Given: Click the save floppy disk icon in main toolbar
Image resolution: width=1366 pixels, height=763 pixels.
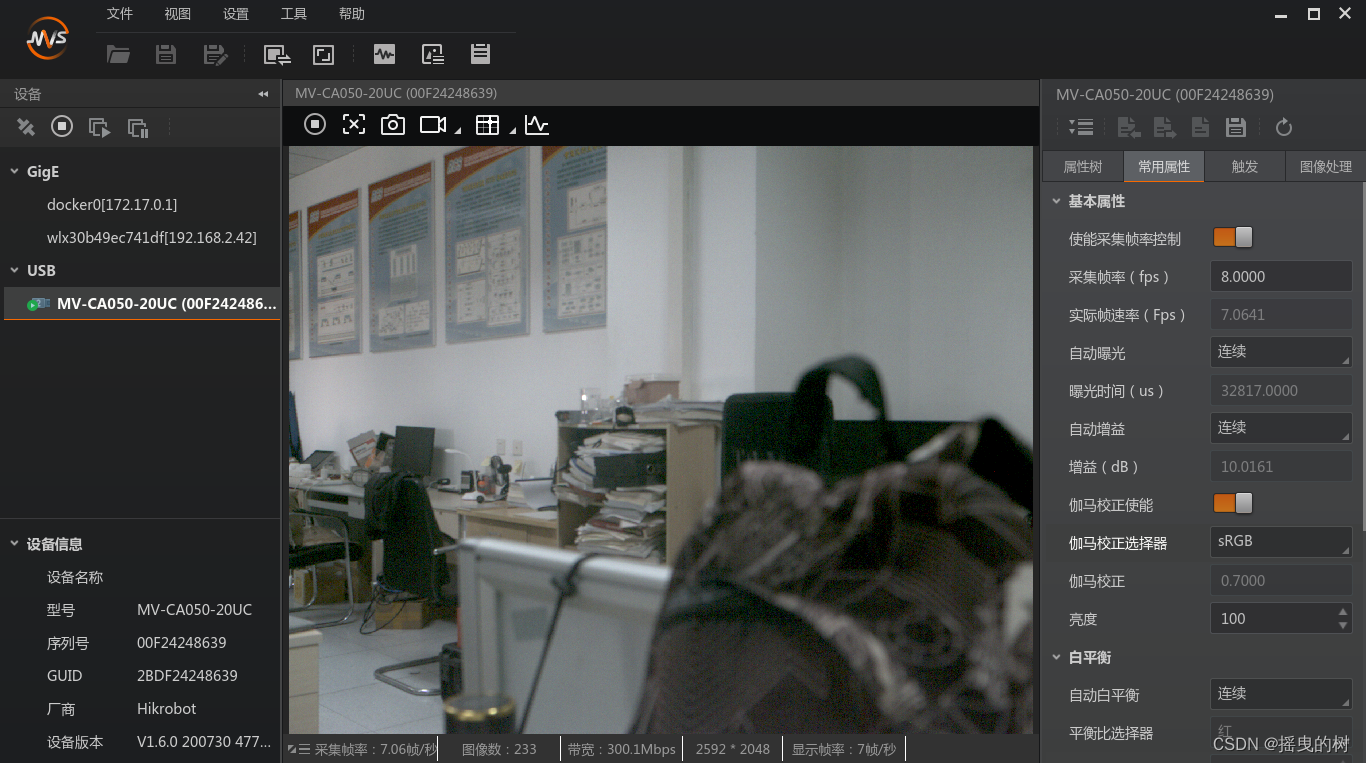Looking at the screenshot, I should (166, 55).
